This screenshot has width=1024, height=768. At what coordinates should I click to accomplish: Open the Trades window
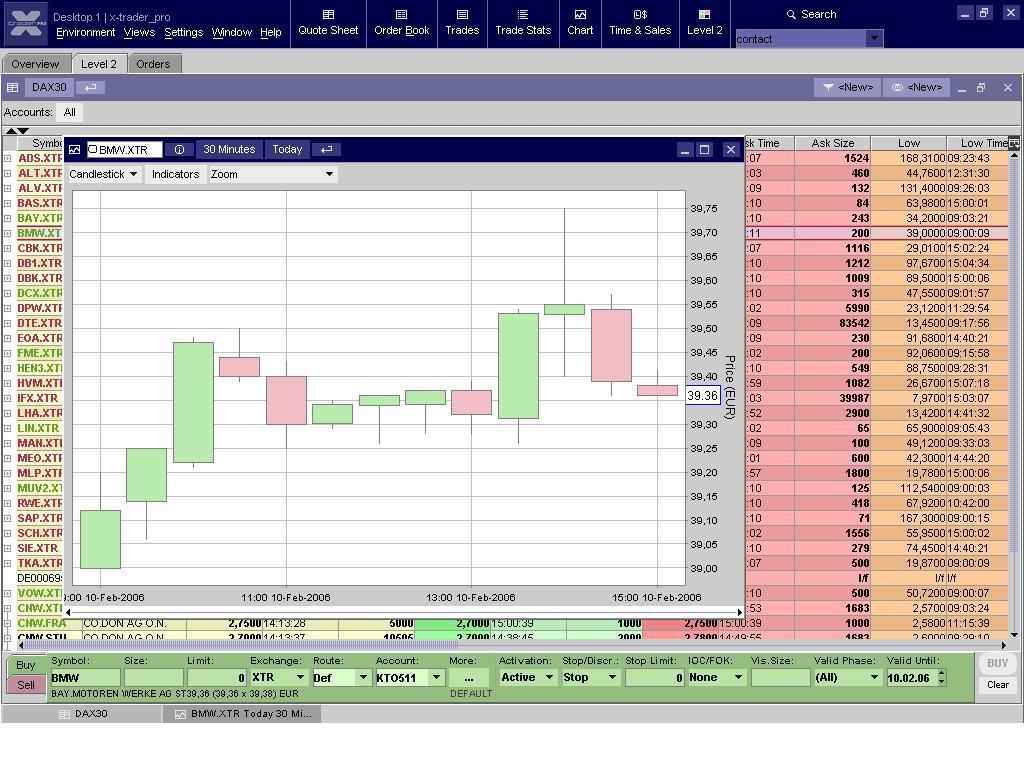462,24
